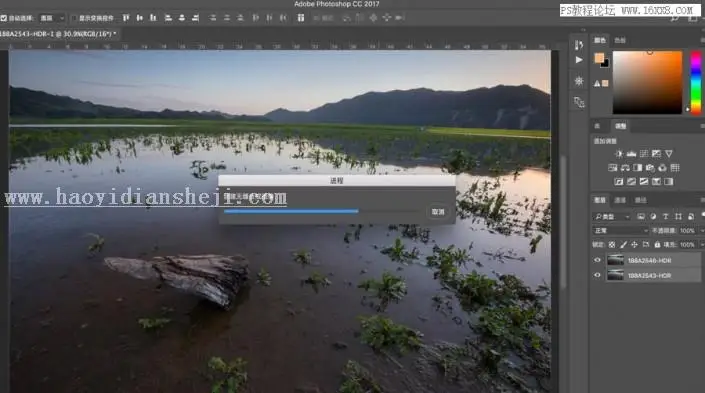
Task: Switch to the Layers tab
Action: click(x=600, y=200)
